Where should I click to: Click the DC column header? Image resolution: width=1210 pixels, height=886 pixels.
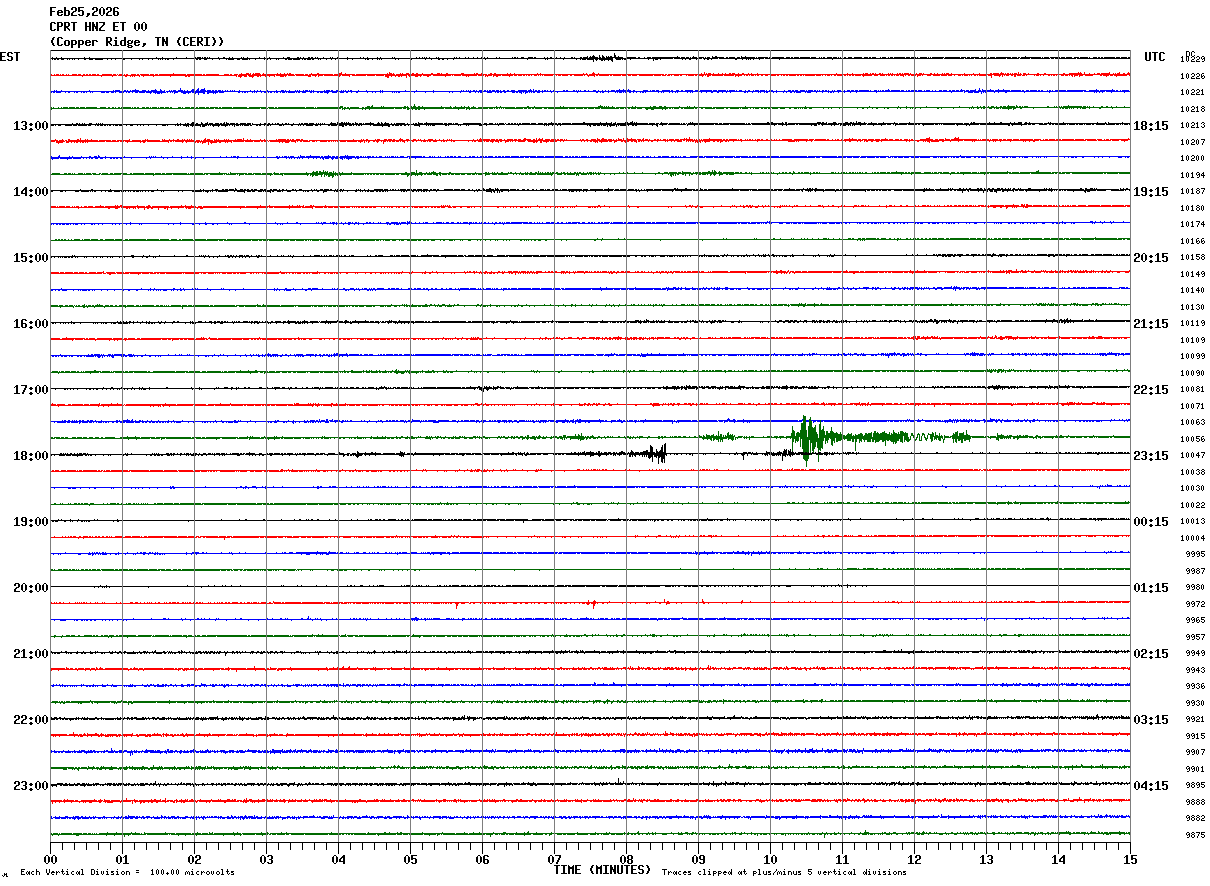tap(1190, 53)
